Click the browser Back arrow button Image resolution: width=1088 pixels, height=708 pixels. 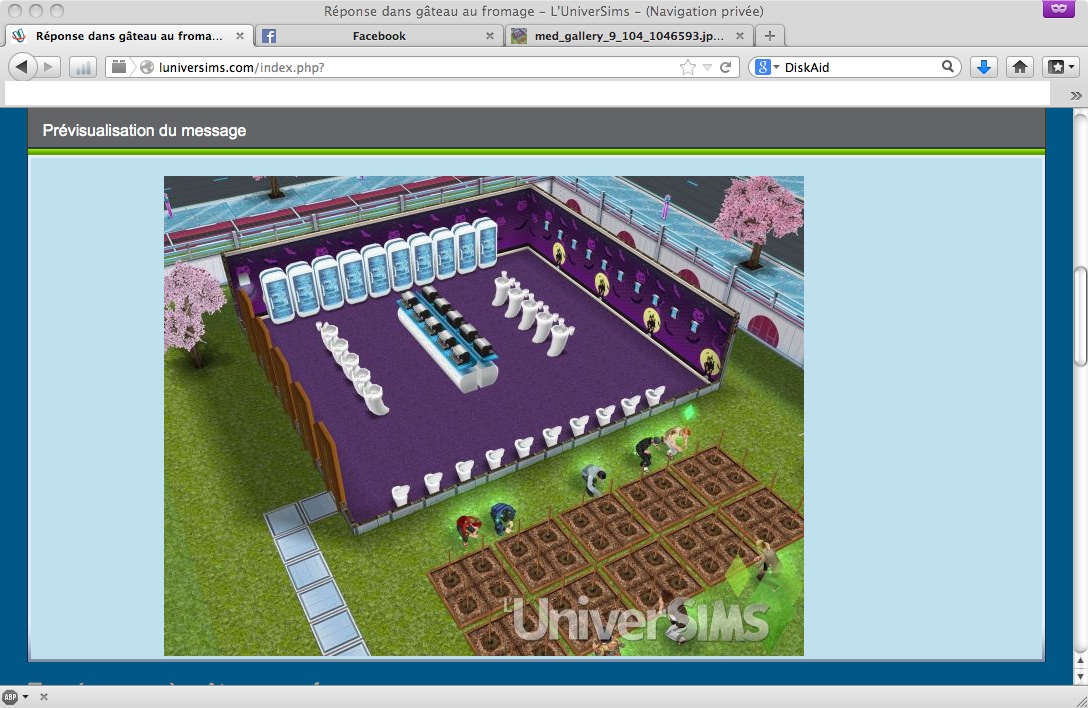(22, 67)
